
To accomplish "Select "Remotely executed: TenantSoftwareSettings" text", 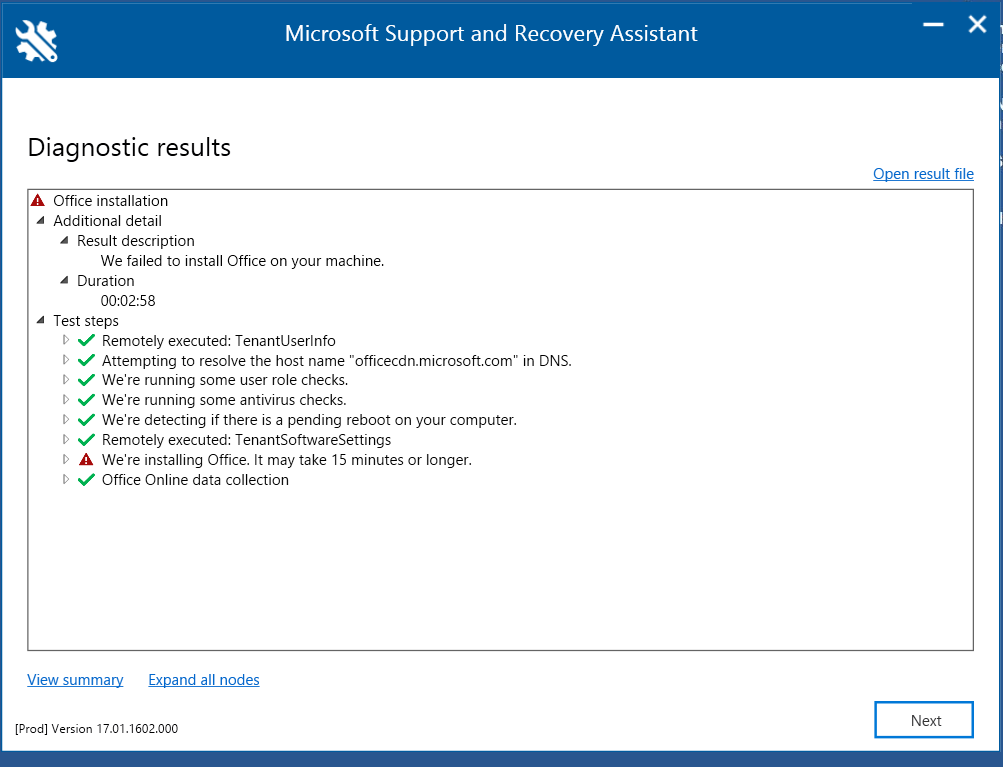I will pos(246,440).
